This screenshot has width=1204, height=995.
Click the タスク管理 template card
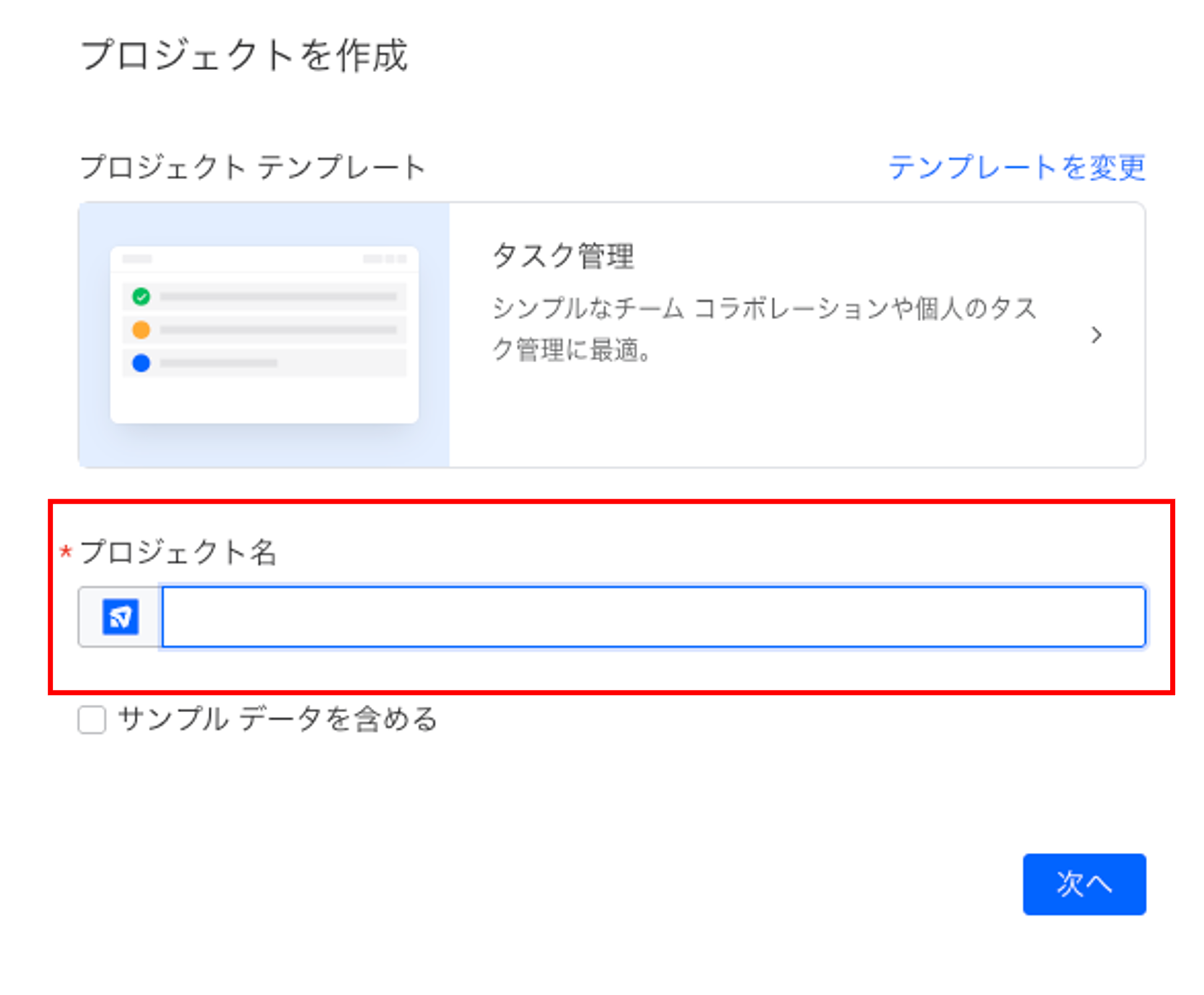pyautogui.click(x=722, y=335)
